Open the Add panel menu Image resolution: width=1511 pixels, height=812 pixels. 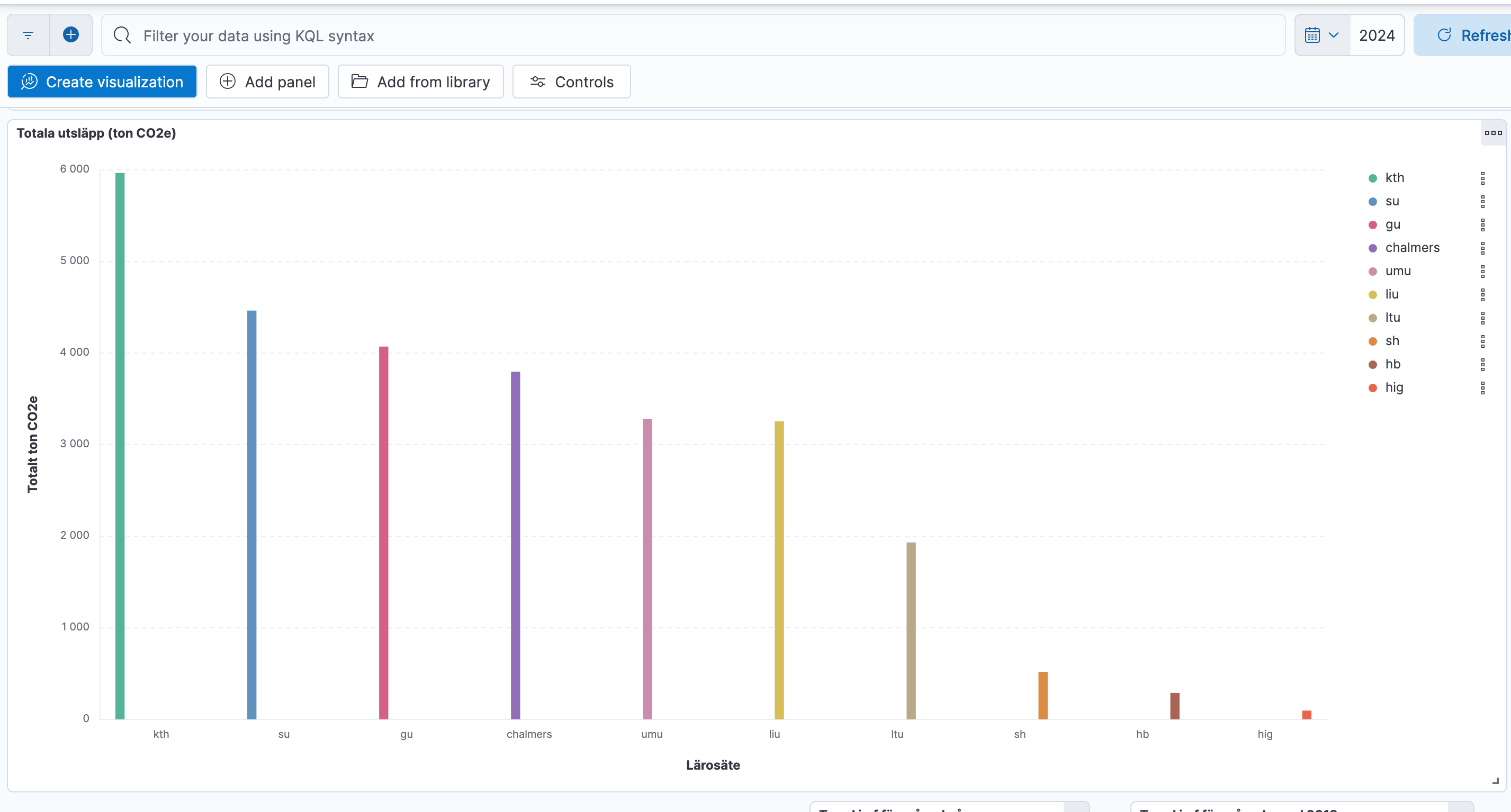pos(267,82)
